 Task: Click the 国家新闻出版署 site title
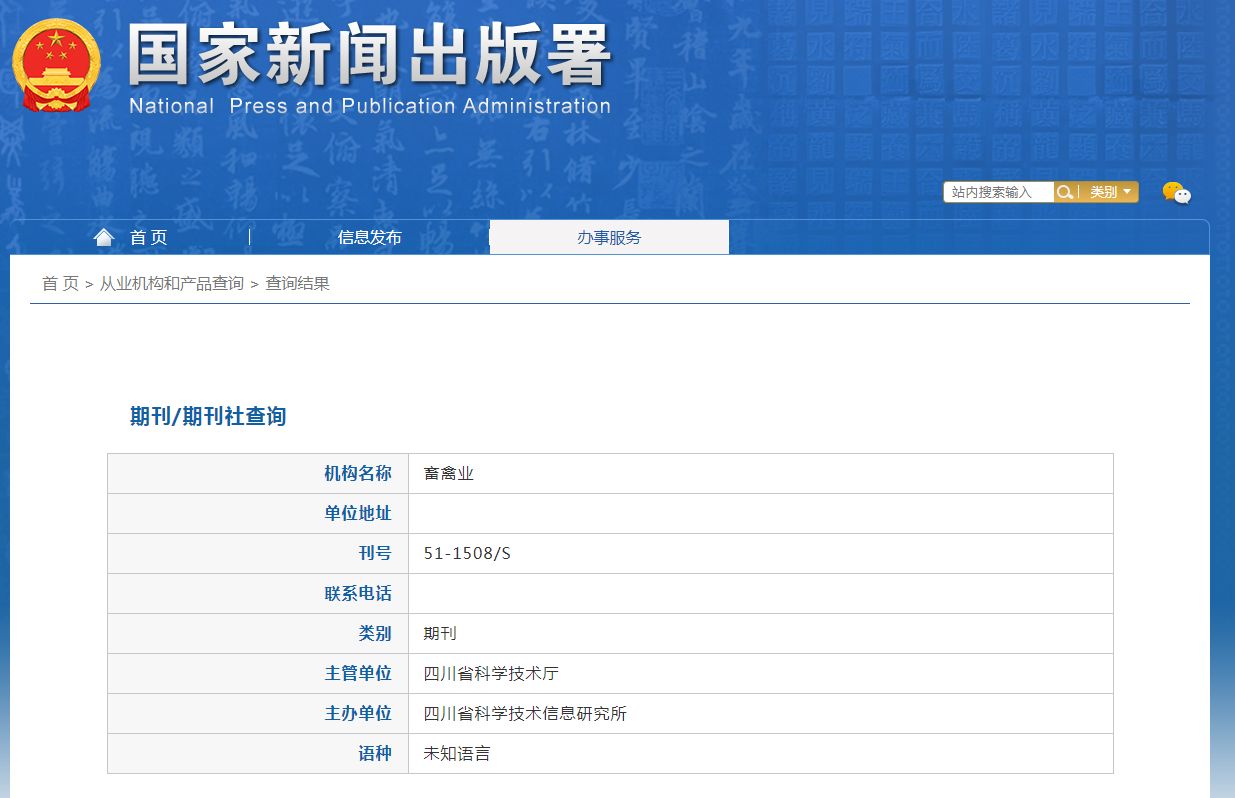click(368, 55)
